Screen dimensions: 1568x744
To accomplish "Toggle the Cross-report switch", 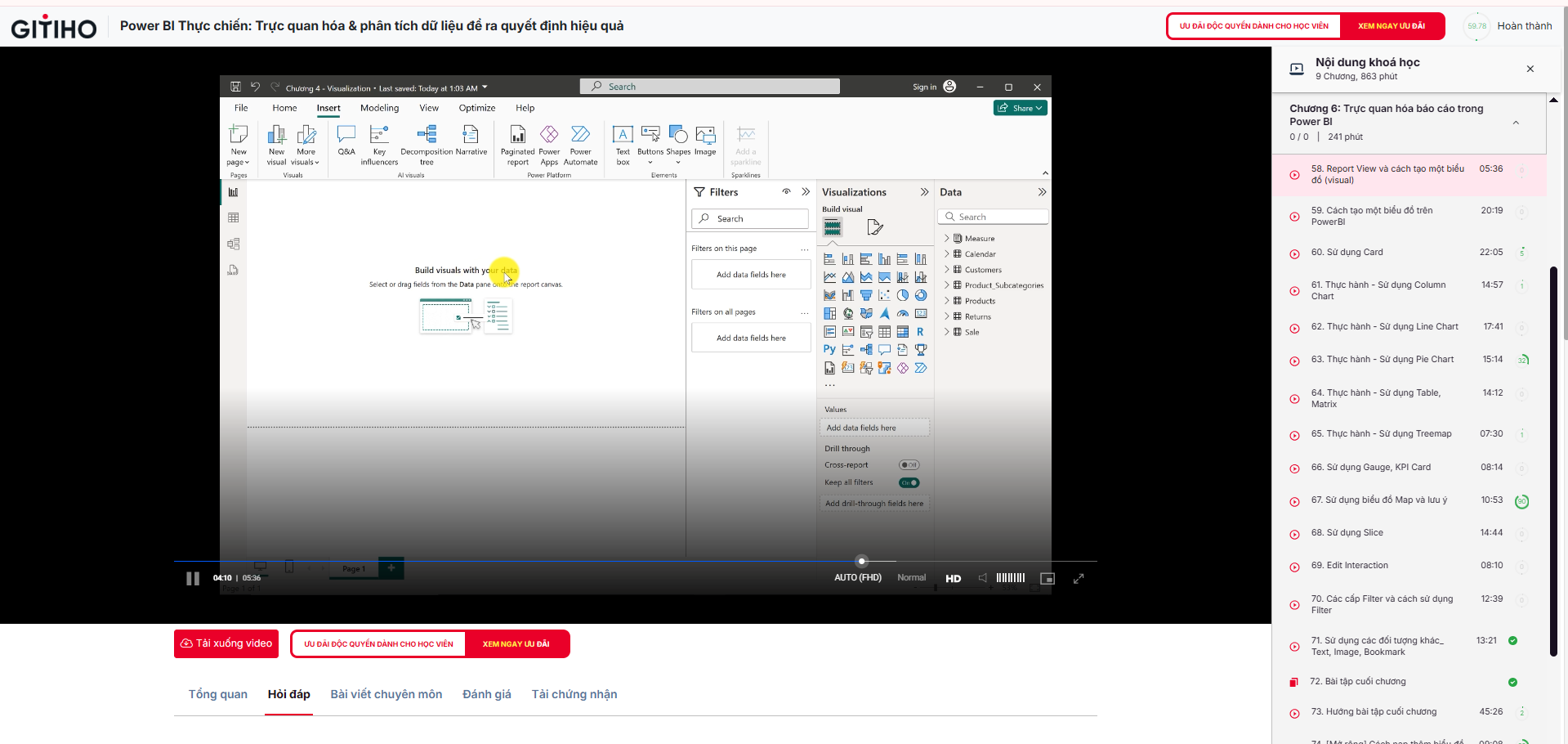I will [x=909, y=465].
